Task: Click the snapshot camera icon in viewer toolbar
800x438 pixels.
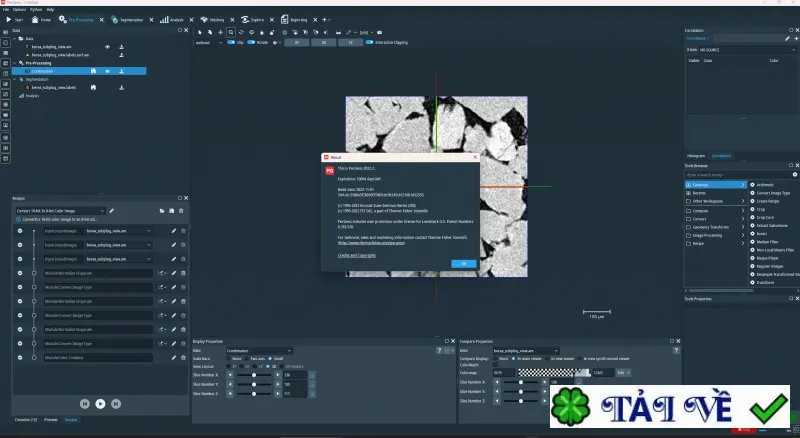Action: click(379, 32)
